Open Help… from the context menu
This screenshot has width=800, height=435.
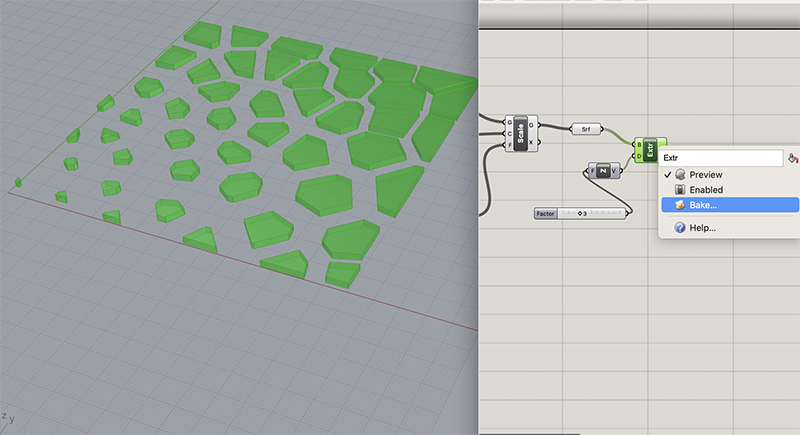pos(703,228)
